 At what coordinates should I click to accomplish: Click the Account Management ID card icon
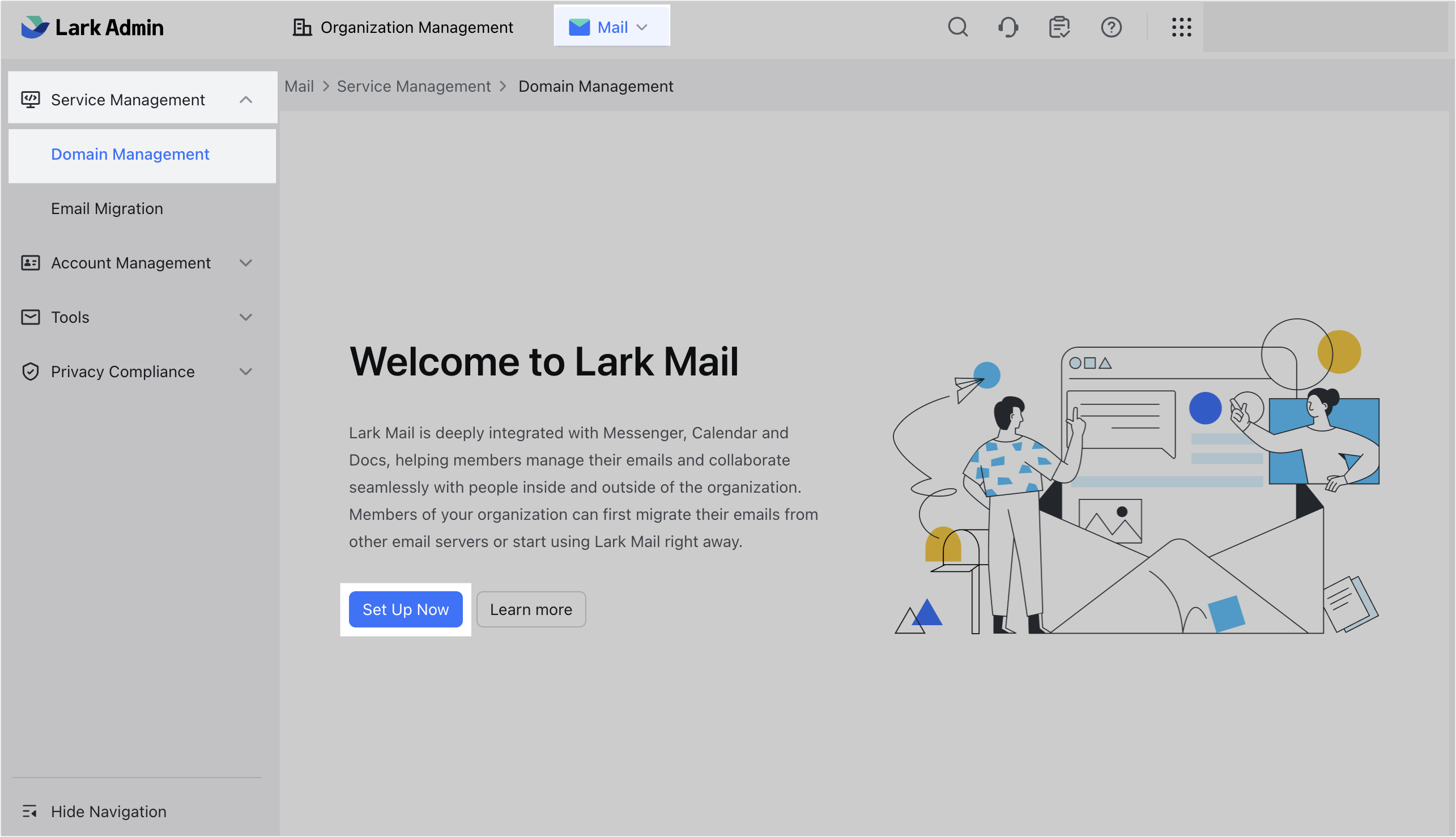coord(31,263)
